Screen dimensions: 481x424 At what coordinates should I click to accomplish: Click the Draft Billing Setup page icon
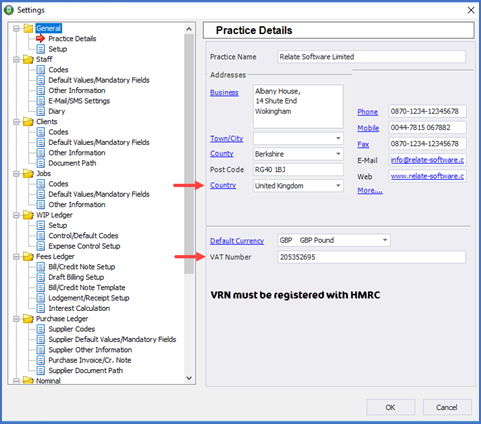pyautogui.click(x=41, y=277)
